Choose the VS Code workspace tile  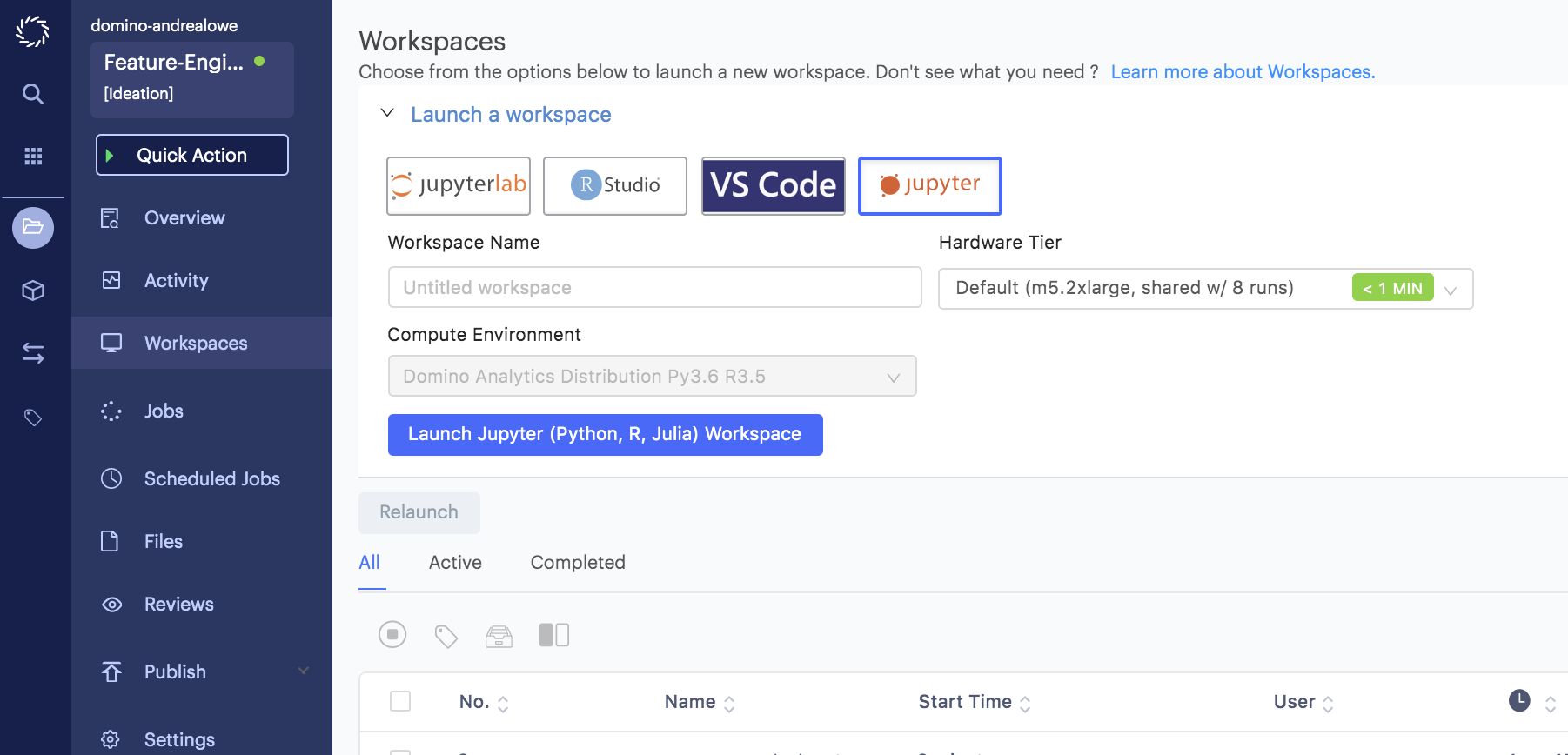coord(774,185)
